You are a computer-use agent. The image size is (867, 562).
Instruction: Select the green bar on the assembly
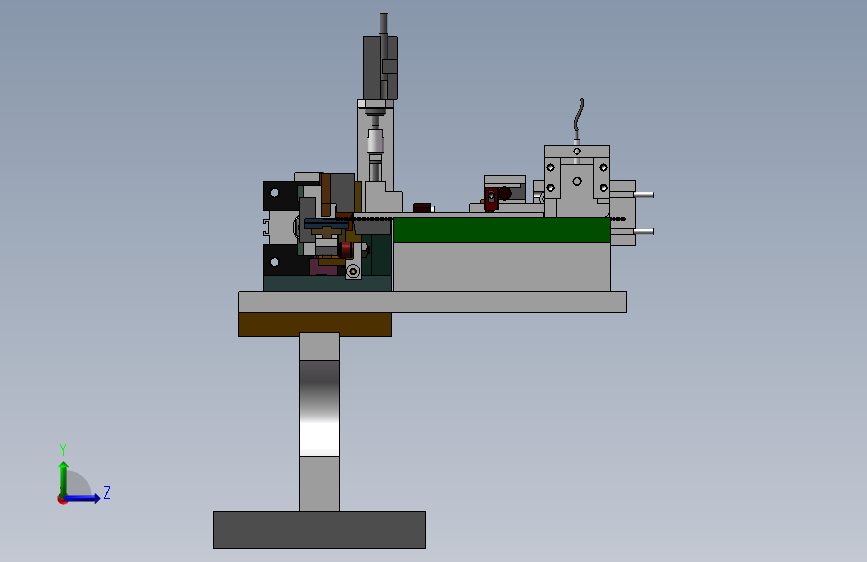click(502, 230)
